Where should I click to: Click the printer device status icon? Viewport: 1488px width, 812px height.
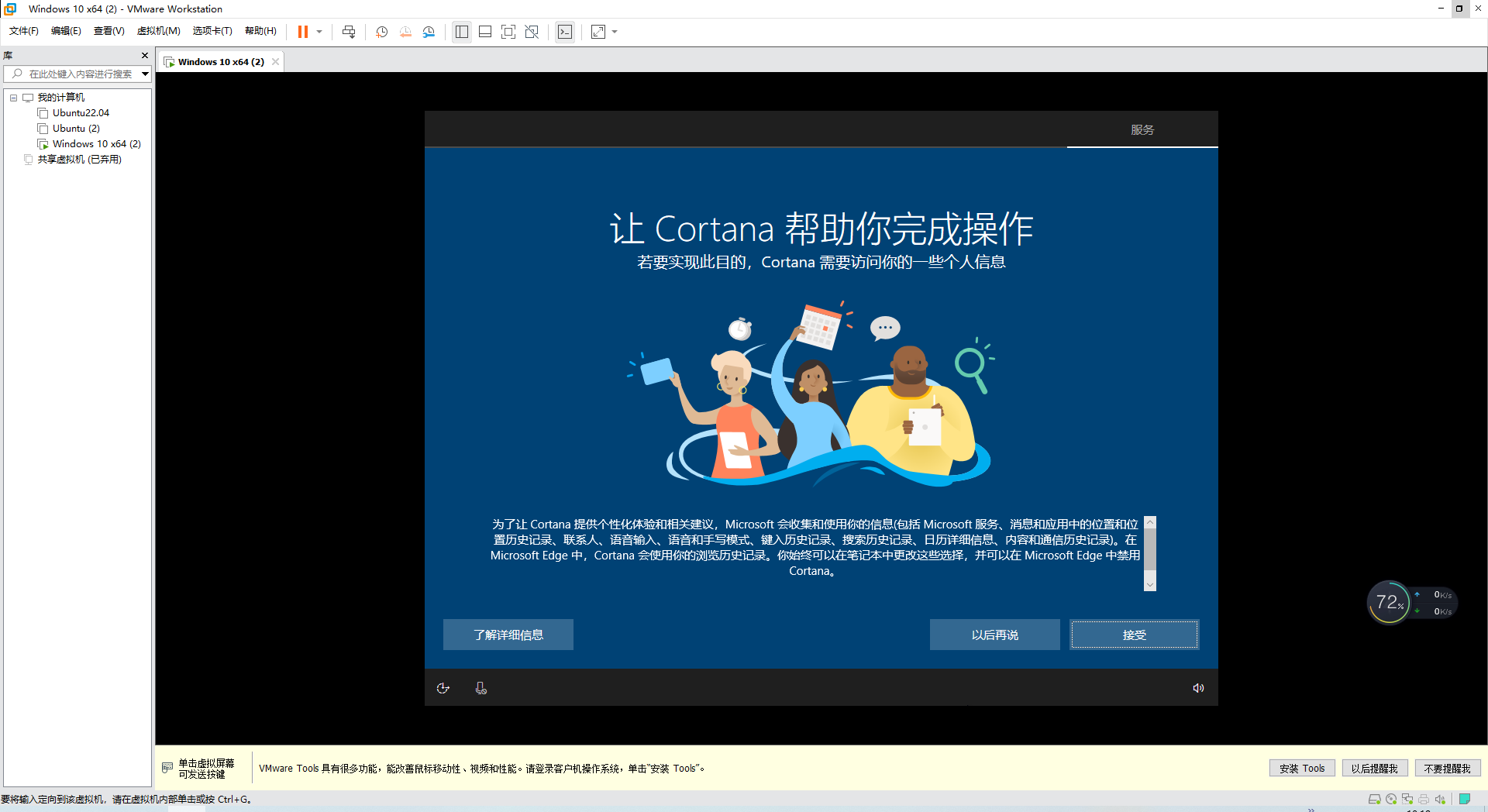[x=1424, y=799]
